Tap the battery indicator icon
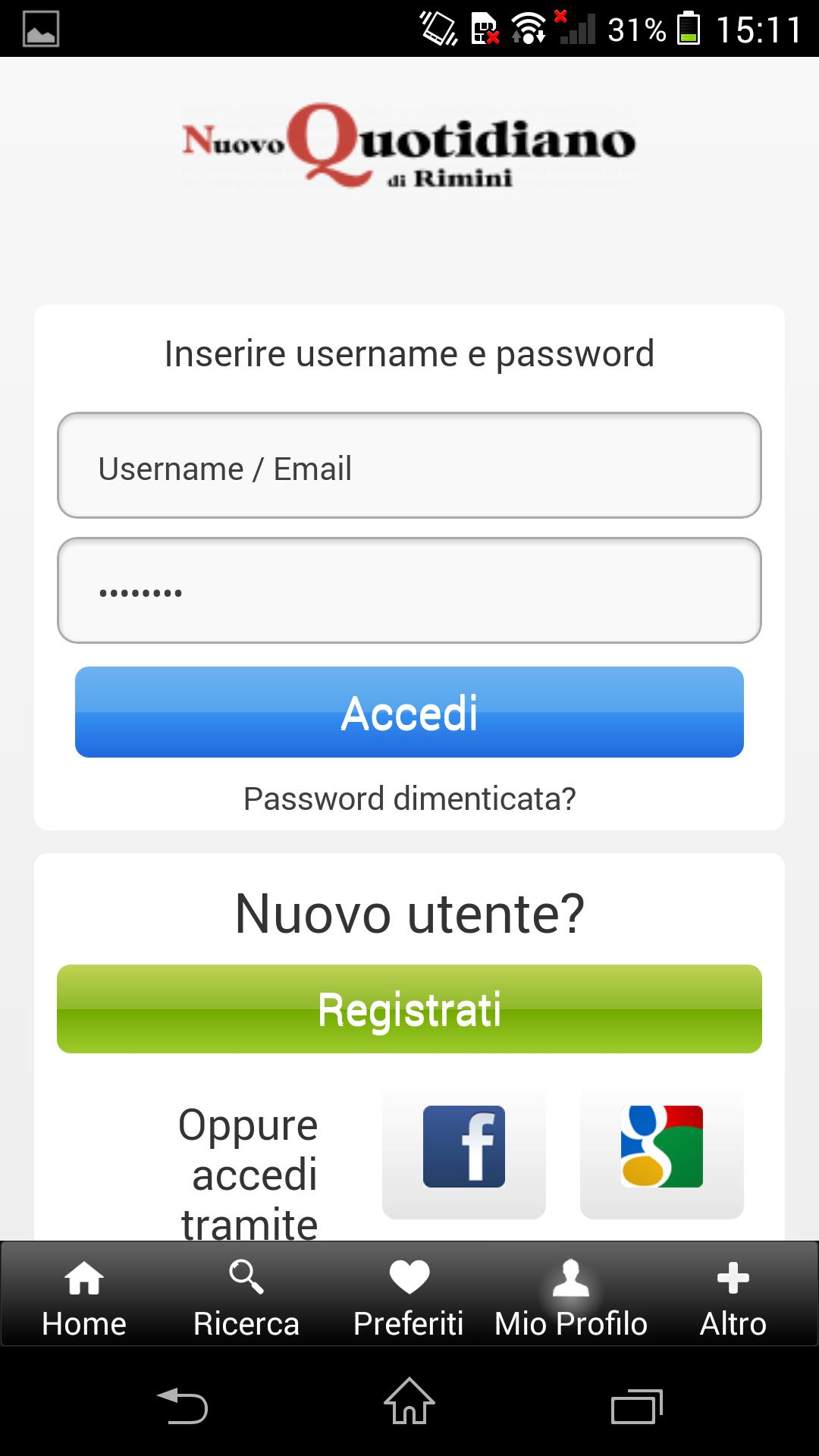Image resolution: width=819 pixels, height=1456 pixels. (688, 29)
